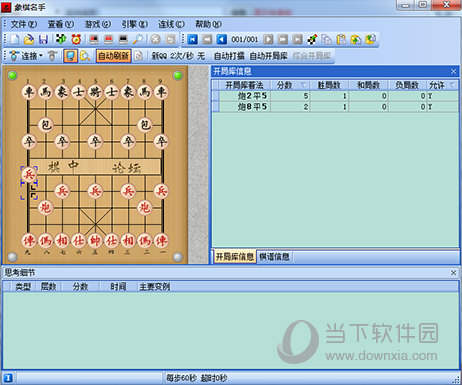Select the 炮8平5 opening row
The height and width of the screenshot is (385, 462).
click(x=335, y=107)
